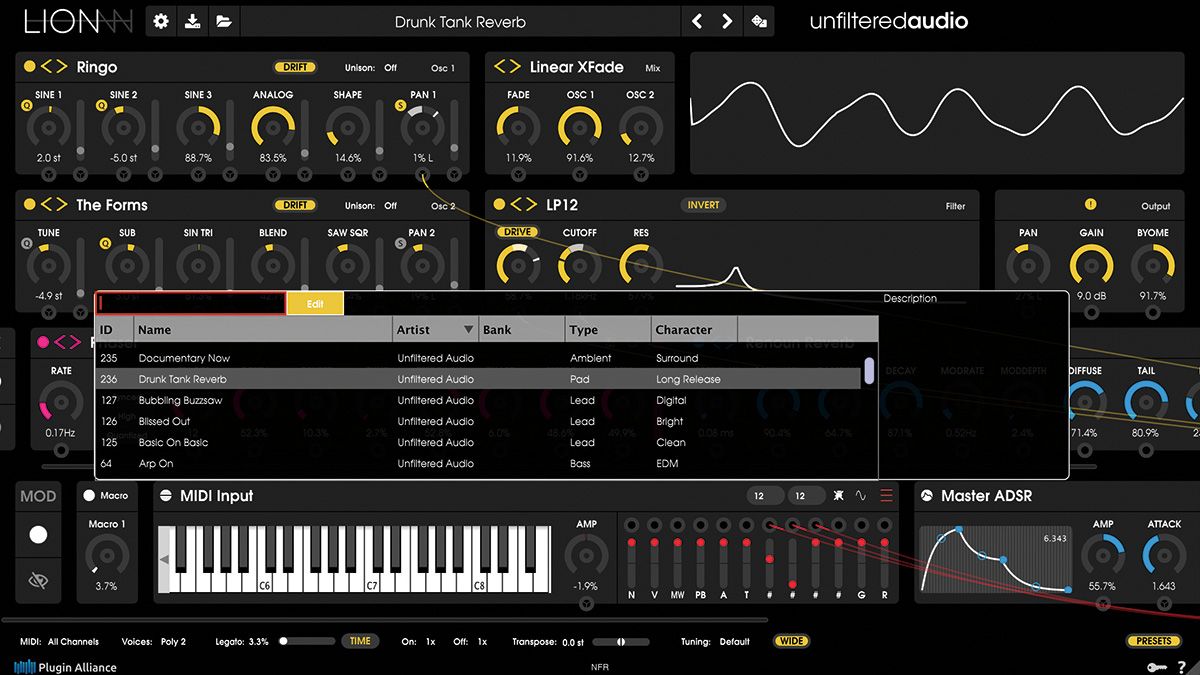
Task: Click the output warning indicator icon
Action: click(x=1090, y=205)
